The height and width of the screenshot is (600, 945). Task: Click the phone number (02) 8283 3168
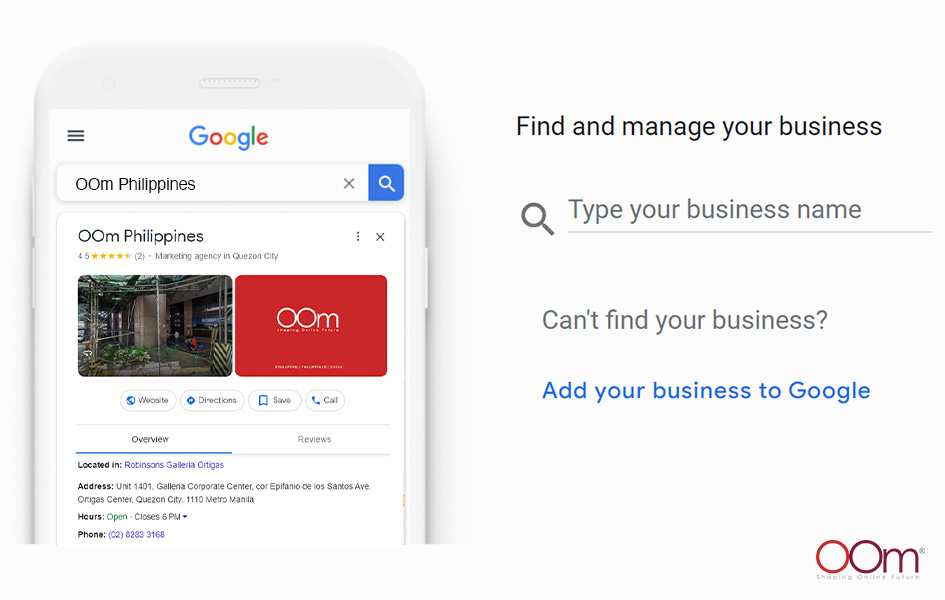[x=136, y=534]
